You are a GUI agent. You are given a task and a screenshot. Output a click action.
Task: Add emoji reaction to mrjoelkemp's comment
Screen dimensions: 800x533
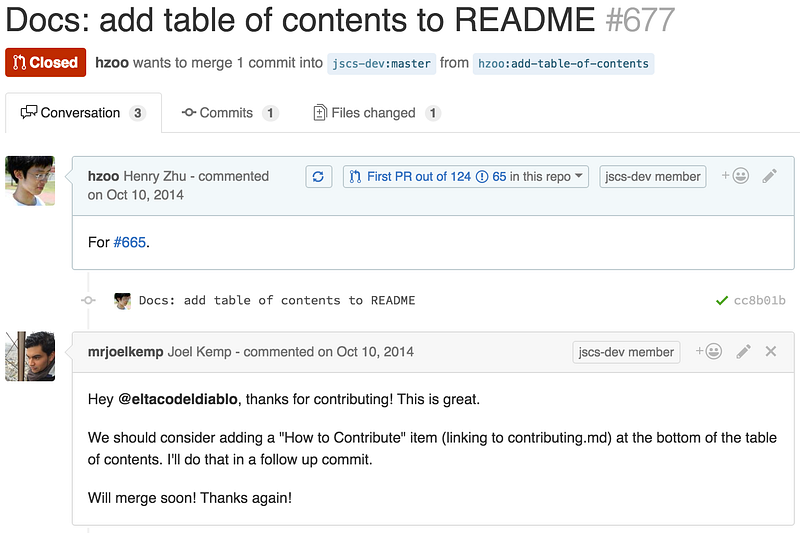pos(709,351)
